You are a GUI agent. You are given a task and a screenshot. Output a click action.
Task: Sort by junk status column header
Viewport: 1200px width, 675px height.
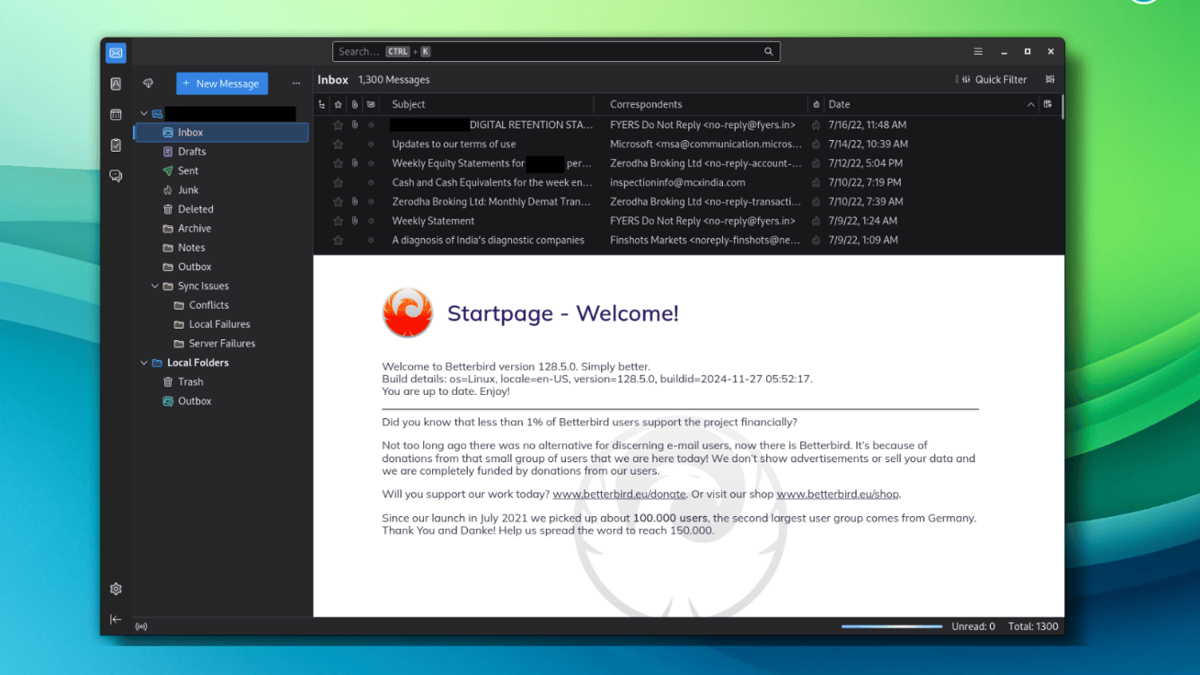point(816,104)
